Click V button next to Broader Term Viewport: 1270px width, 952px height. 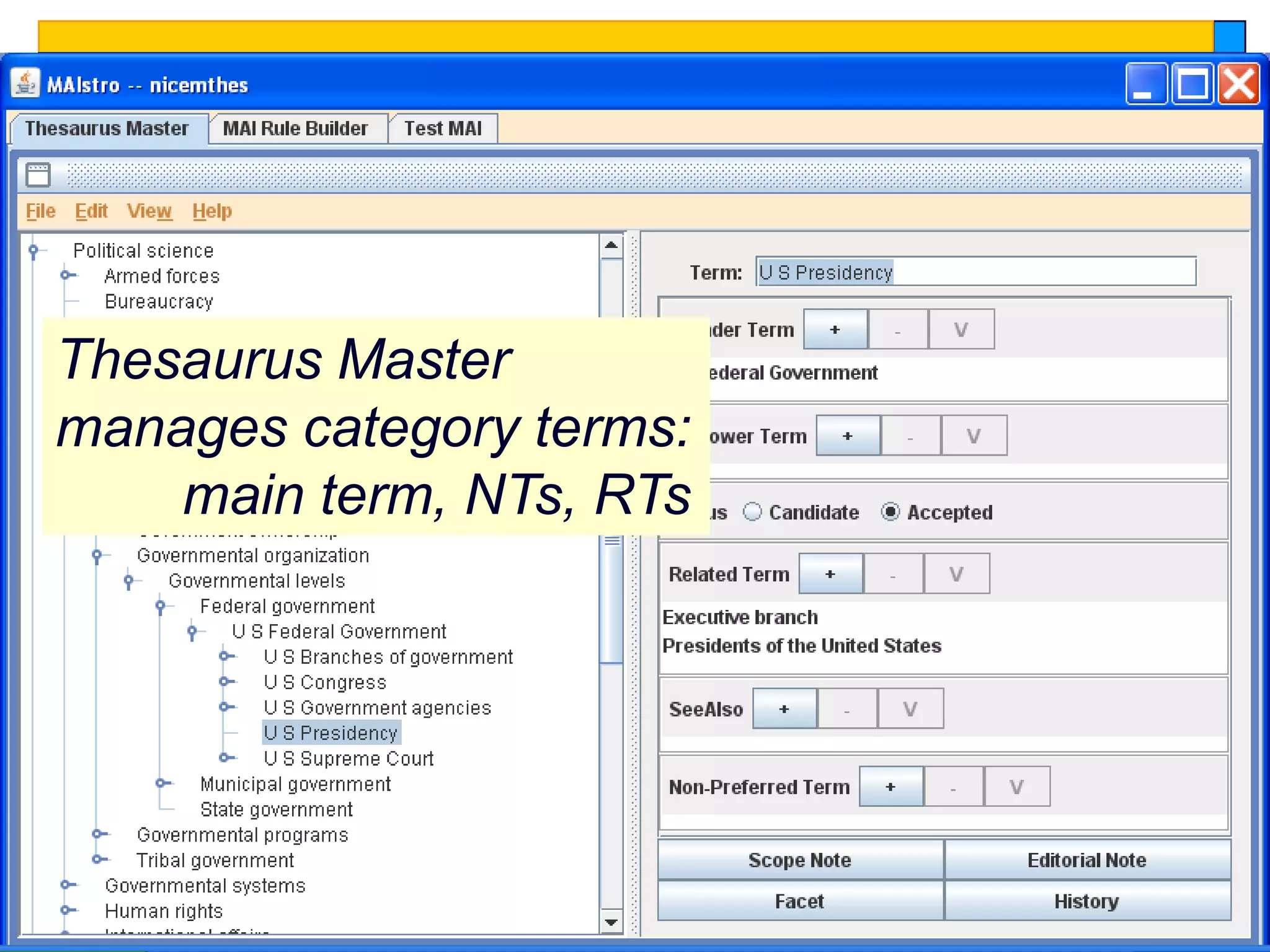961,330
